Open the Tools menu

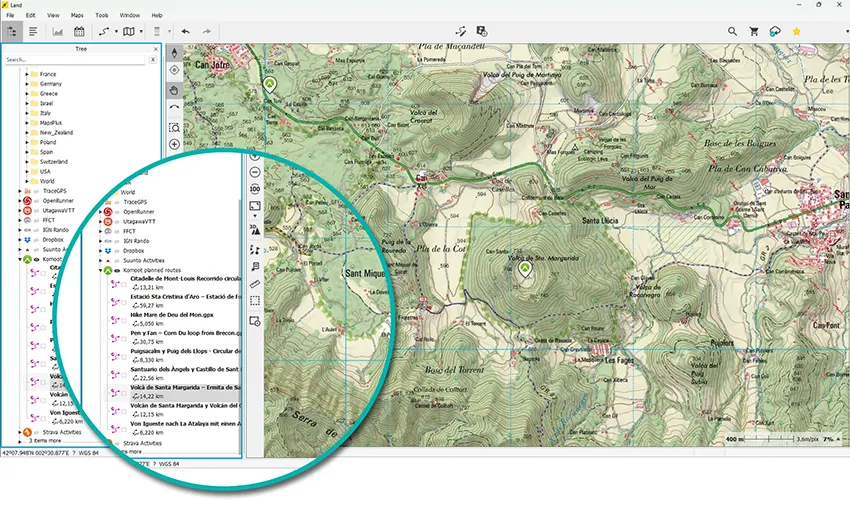[103, 16]
